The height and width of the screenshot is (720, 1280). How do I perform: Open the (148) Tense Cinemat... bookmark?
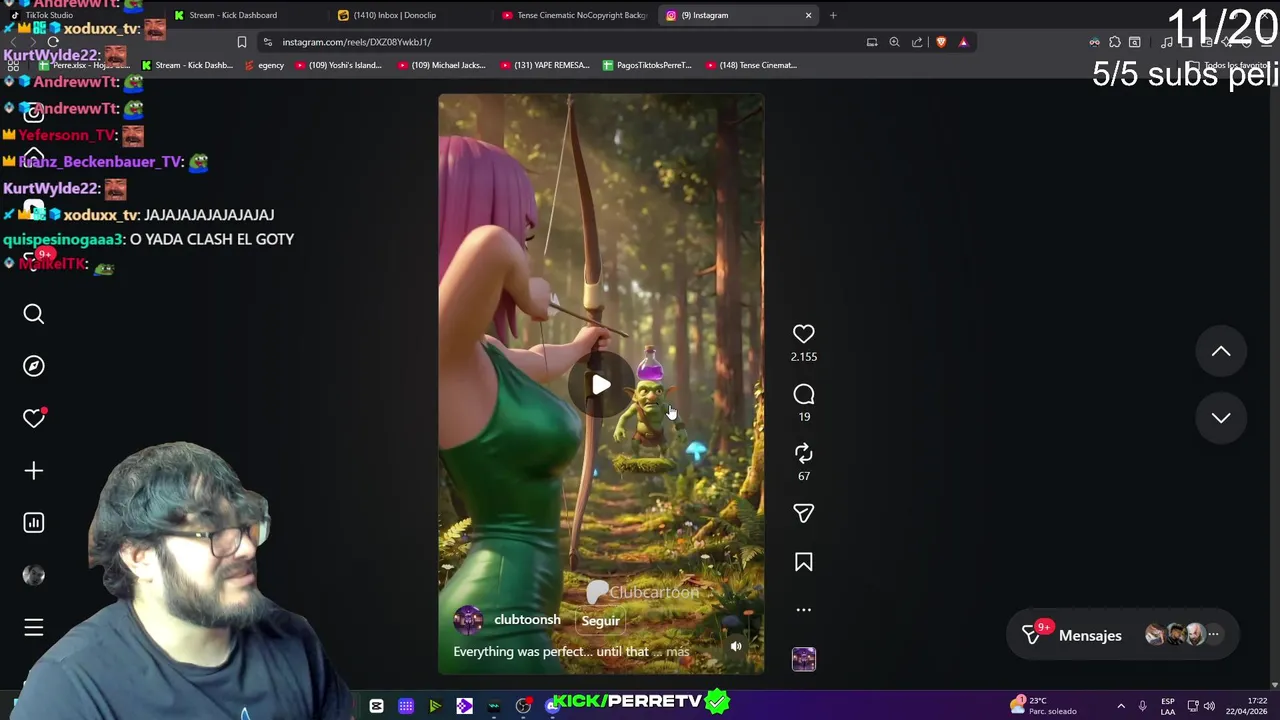[x=751, y=65]
